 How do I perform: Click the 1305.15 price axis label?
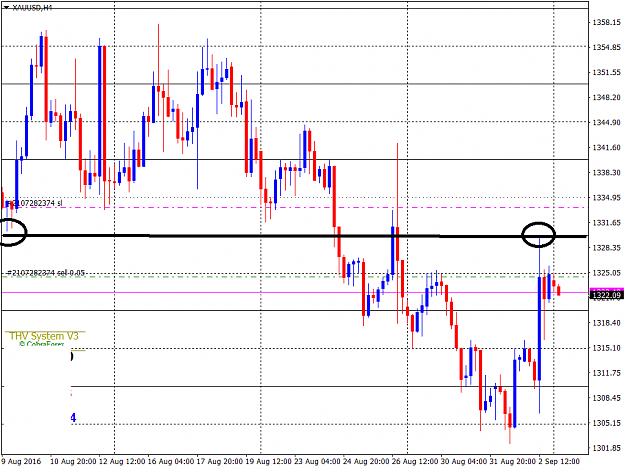tap(606, 423)
